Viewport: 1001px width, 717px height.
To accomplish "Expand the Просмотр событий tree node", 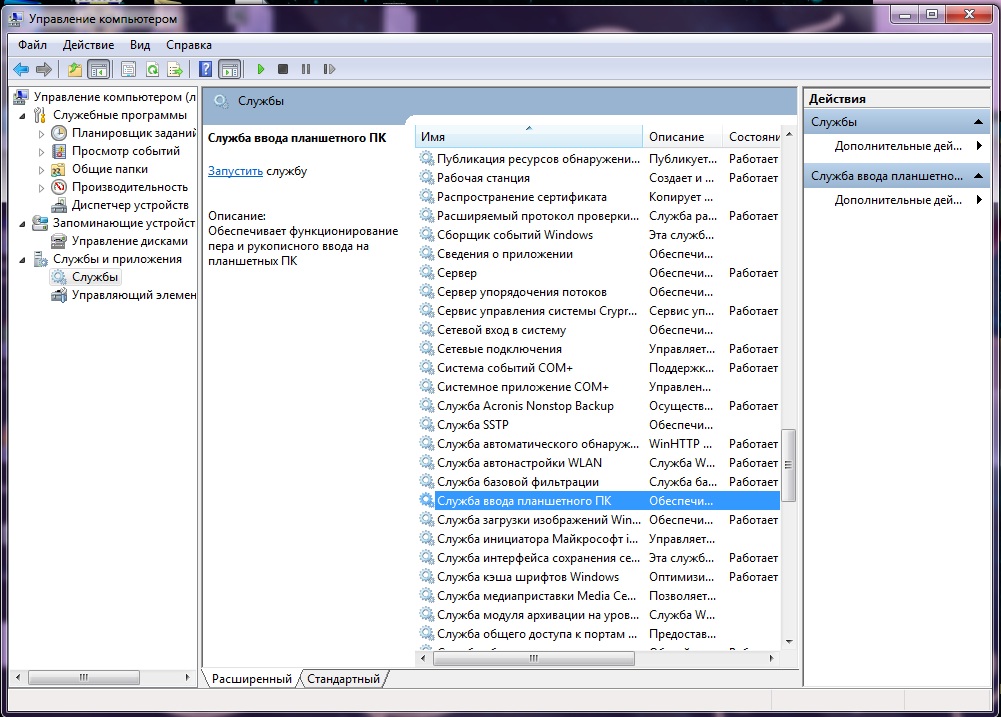I will (41, 152).
